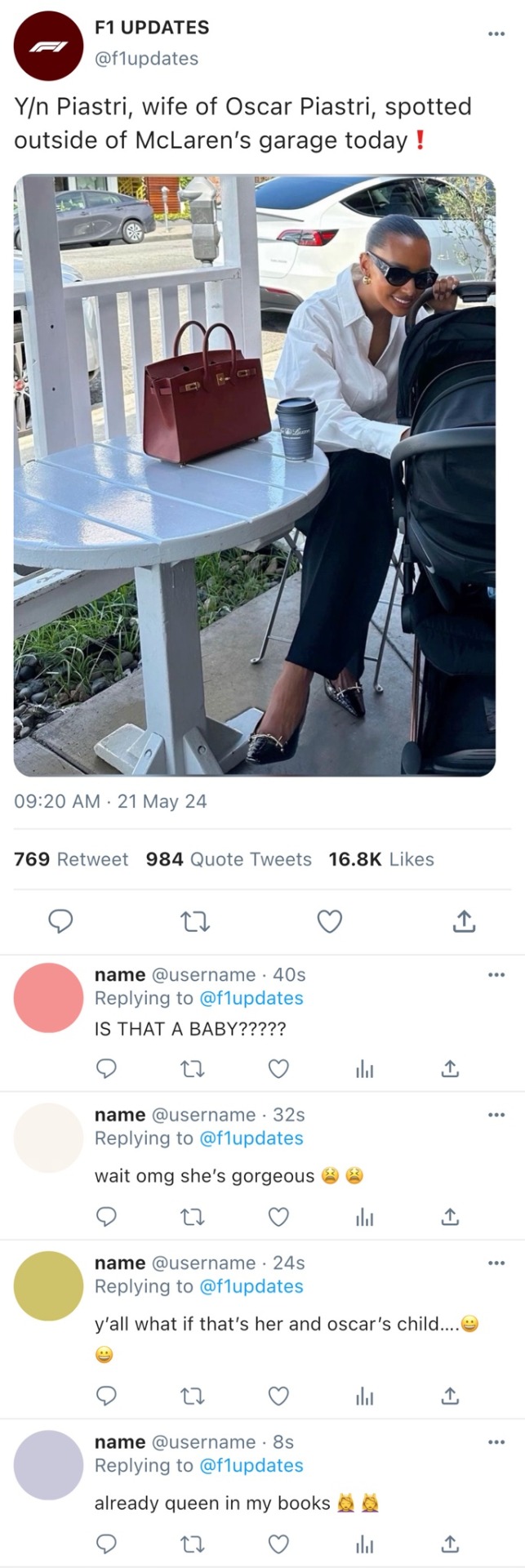525x1568 pixels.
Task: Retweet the "wait omg she's gorgeous" reply
Action: point(191,1217)
